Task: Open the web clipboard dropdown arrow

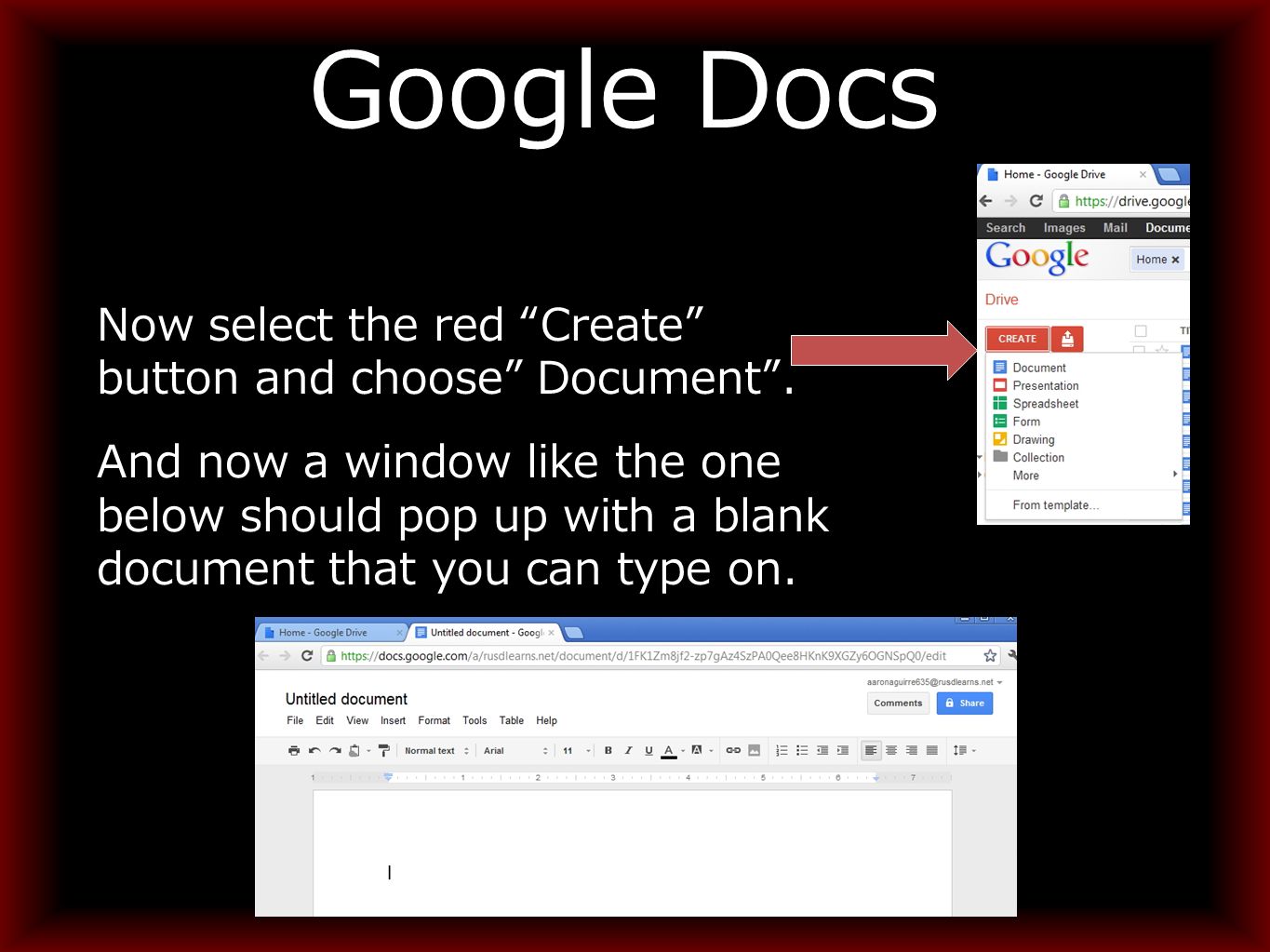Action: (x=368, y=750)
